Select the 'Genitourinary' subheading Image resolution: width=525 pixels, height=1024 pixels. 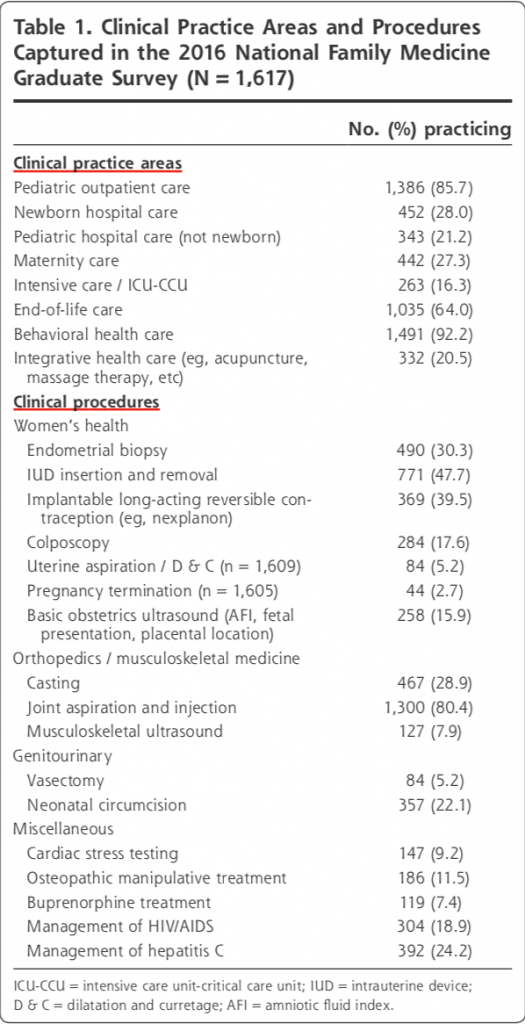pyautogui.click(x=63, y=756)
